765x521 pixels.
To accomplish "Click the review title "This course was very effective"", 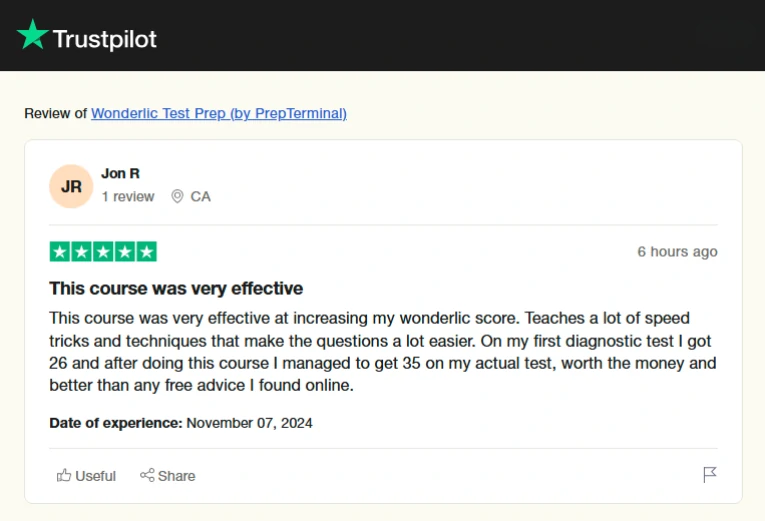I will pyautogui.click(x=176, y=288).
